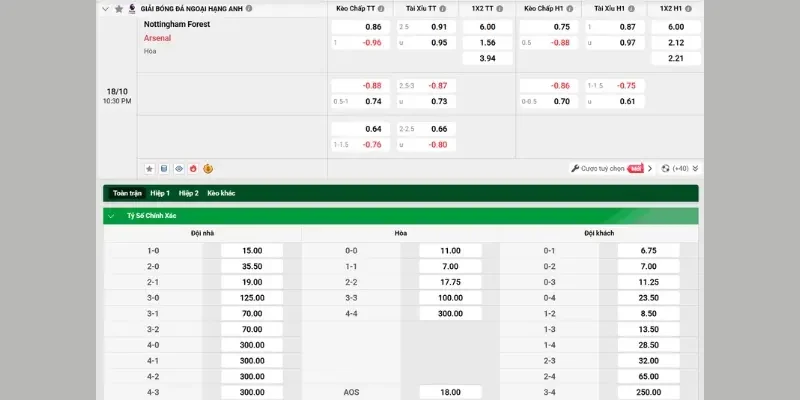The height and width of the screenshot is (400, 800).
Task: Open info icon for Tài Xỉu TT
Action: [442, 9]
